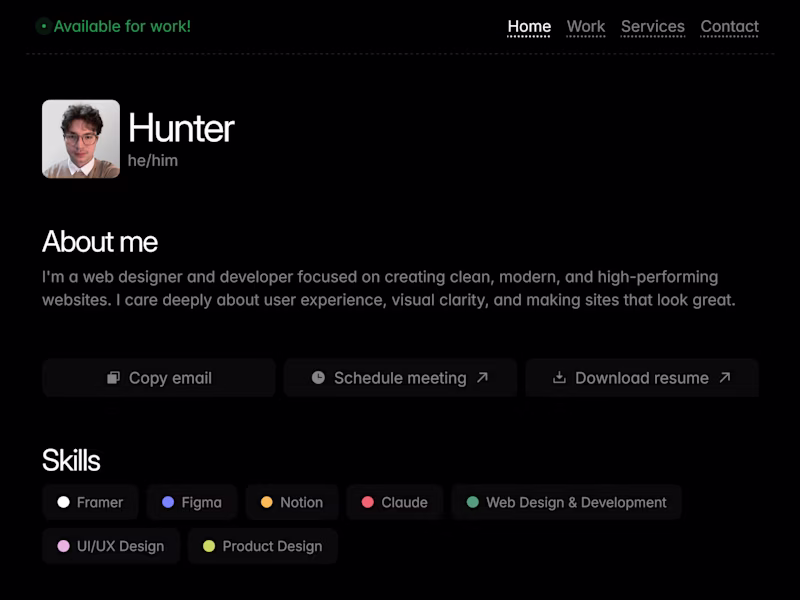
Task: Click the Download resume button label
Action: coord(642,378)
